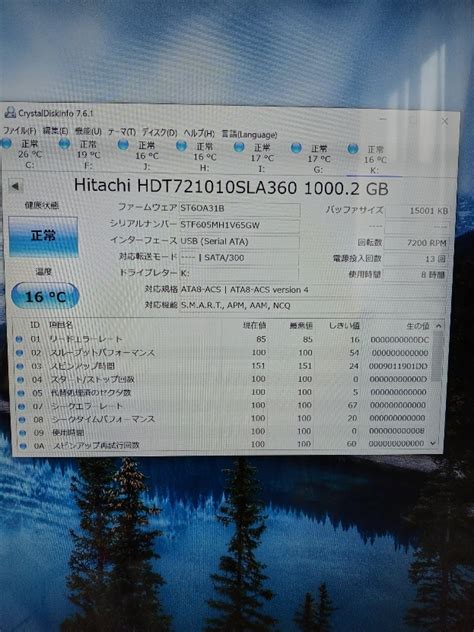Click the power on count value 13 回

pos(415,259)
